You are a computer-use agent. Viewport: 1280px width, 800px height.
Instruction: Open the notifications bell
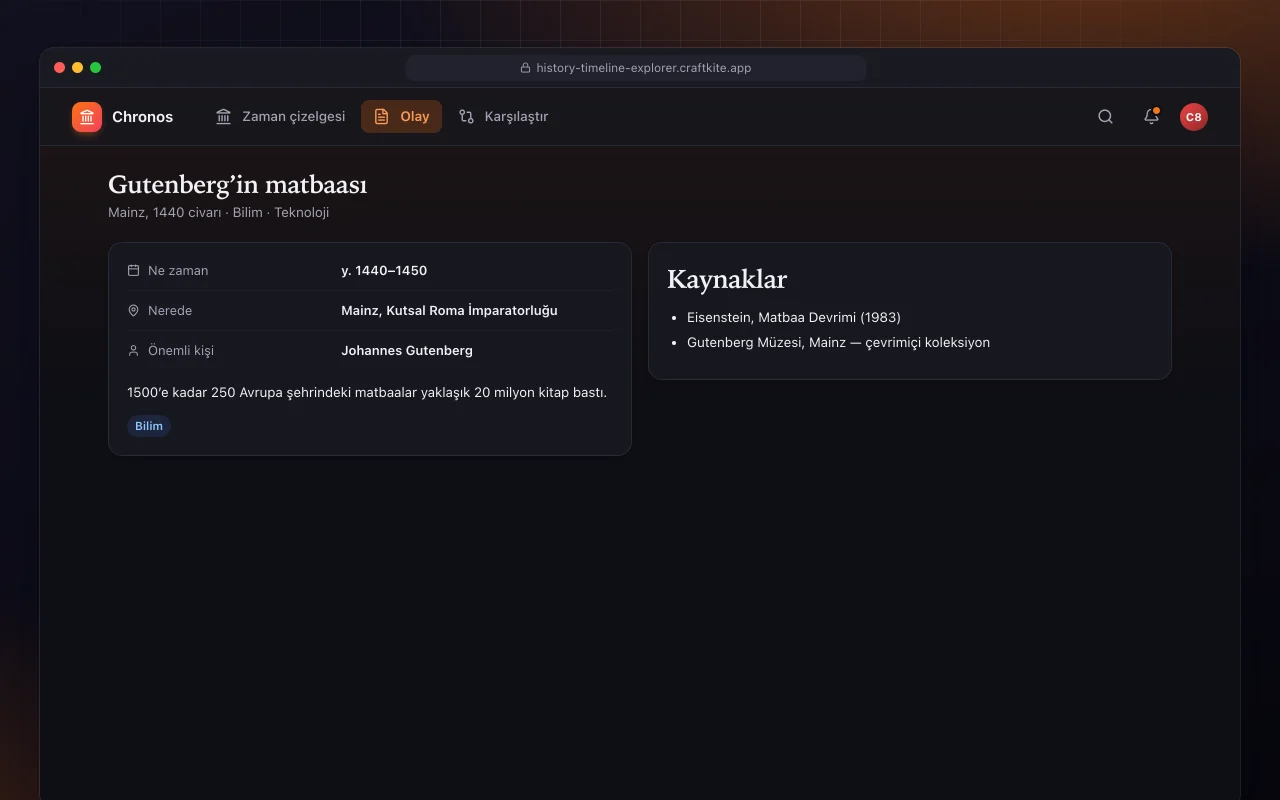(1152, 117)
